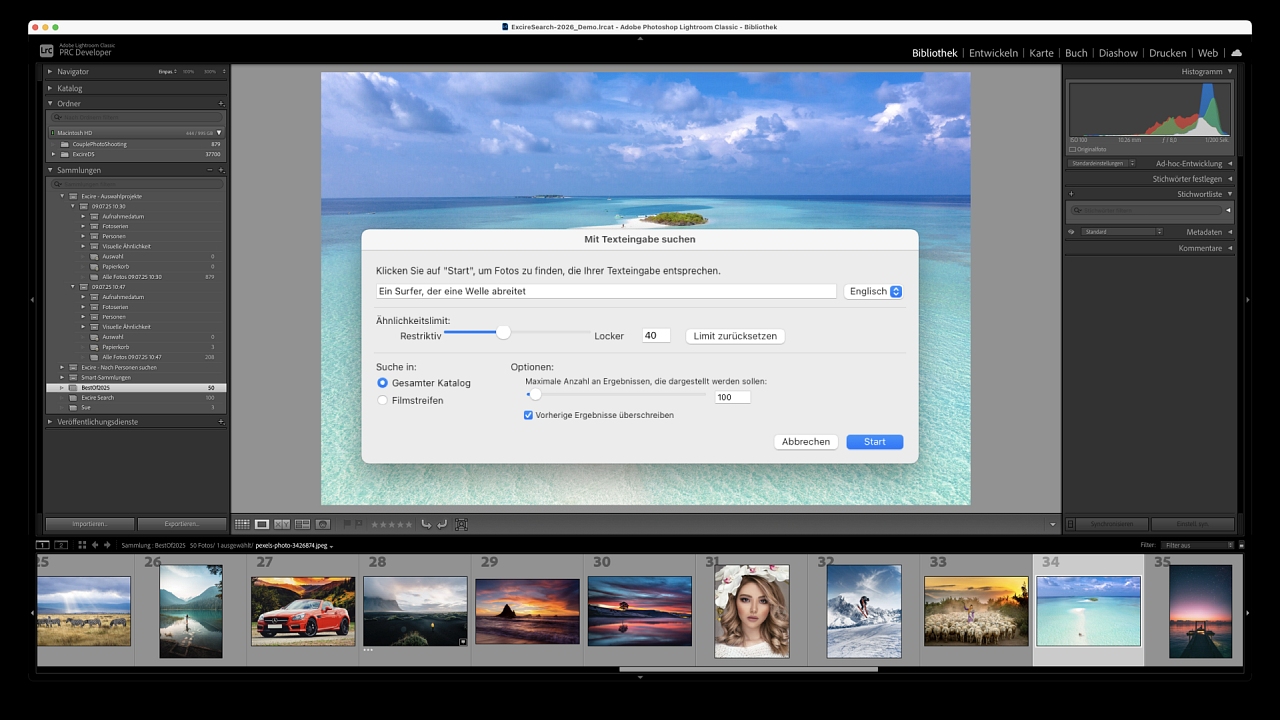Open the XY Compare view

(282, 524)
